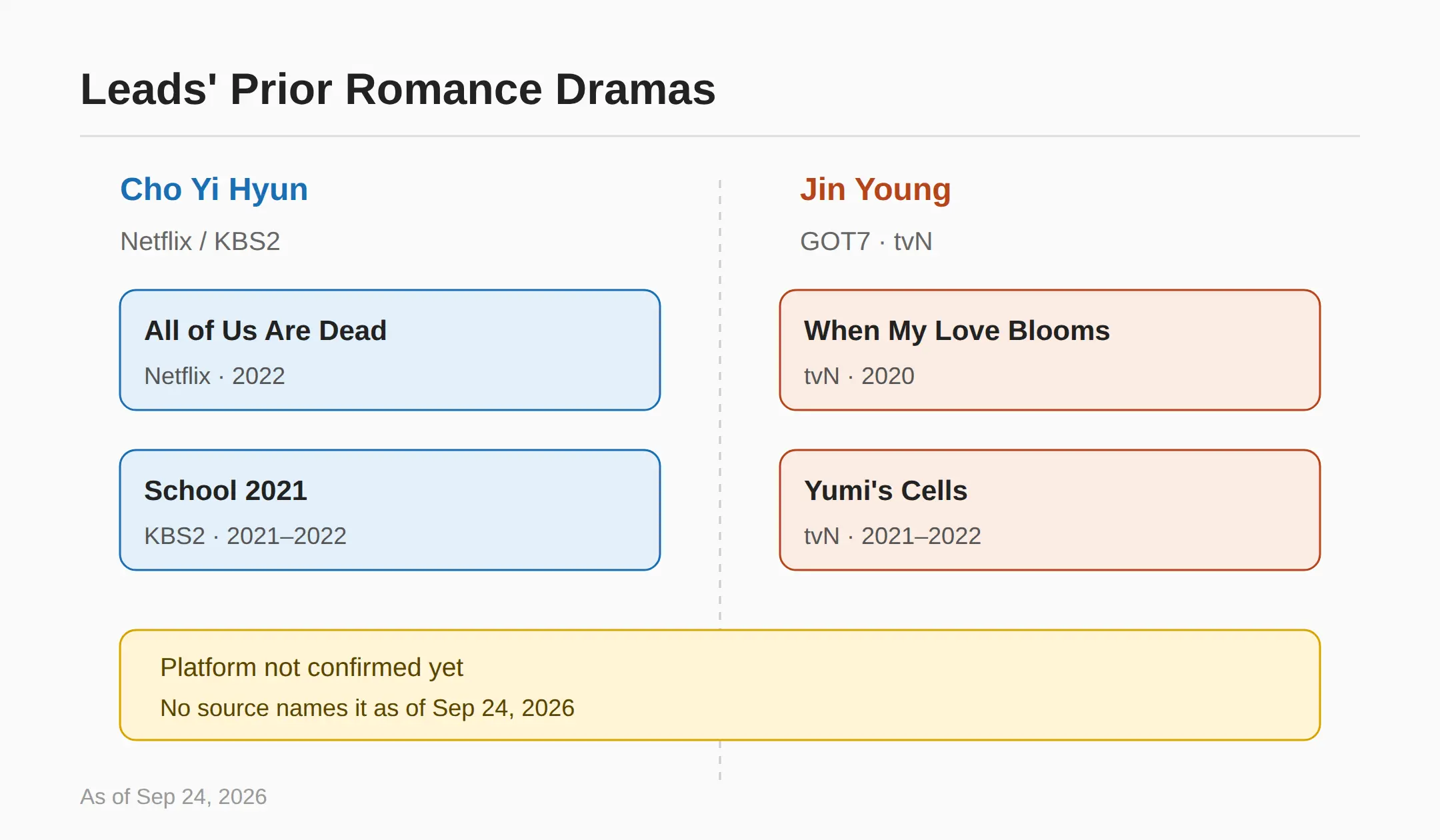Open the All of Us Are Dead card

pos(390,350)
